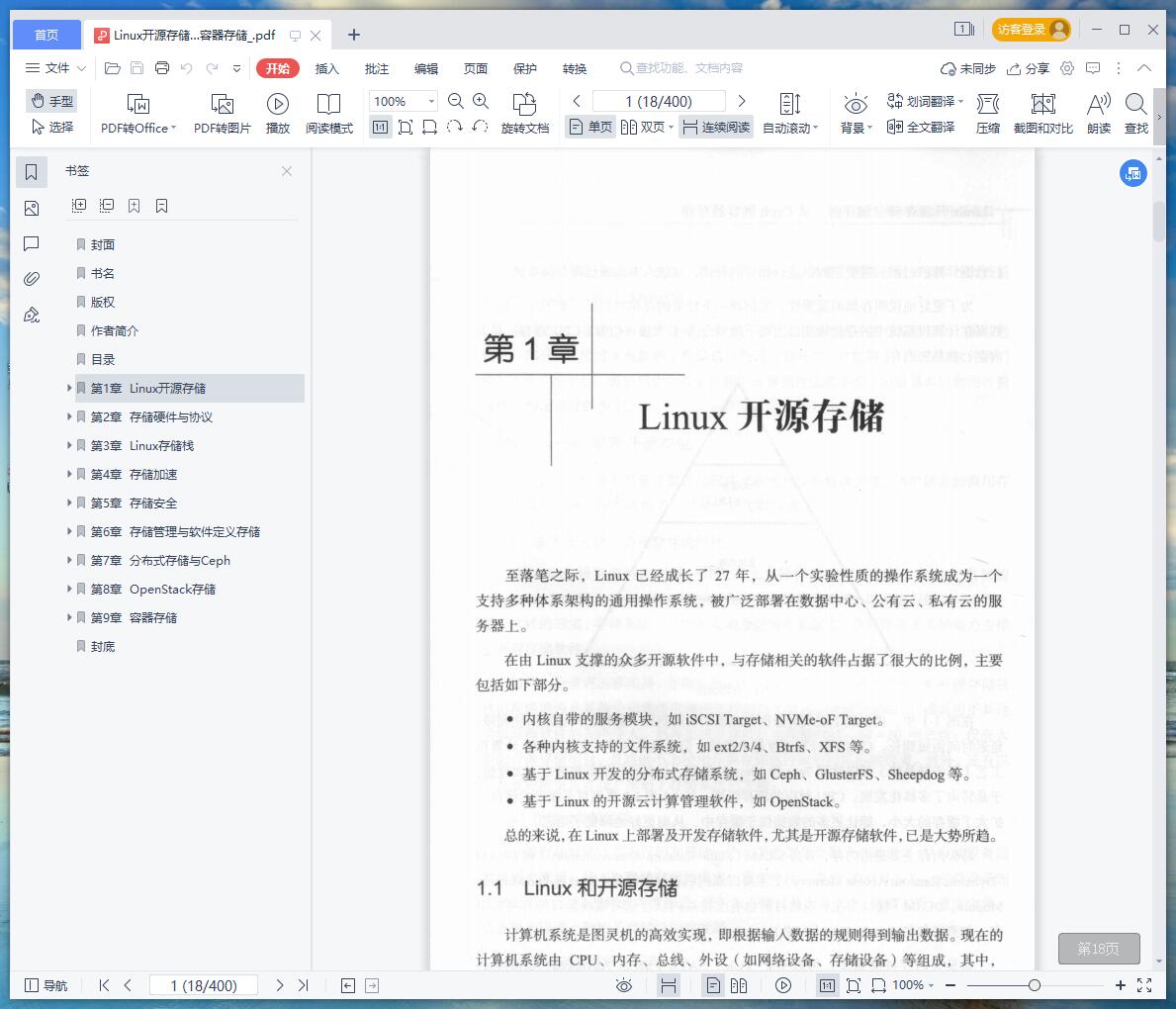Open the attachments paperclip panel
The height and width of the screenshot is (1009, 1176).
coord(32,278)
